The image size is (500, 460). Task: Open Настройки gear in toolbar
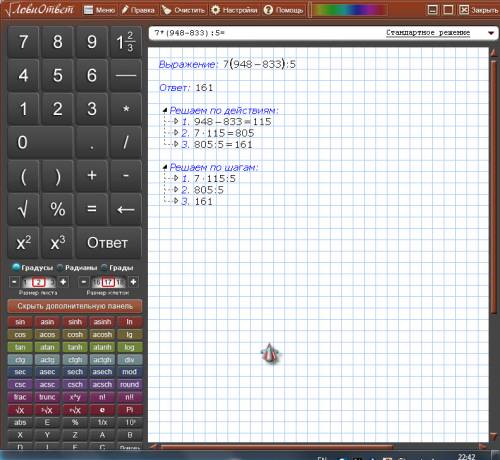point(216,10)
